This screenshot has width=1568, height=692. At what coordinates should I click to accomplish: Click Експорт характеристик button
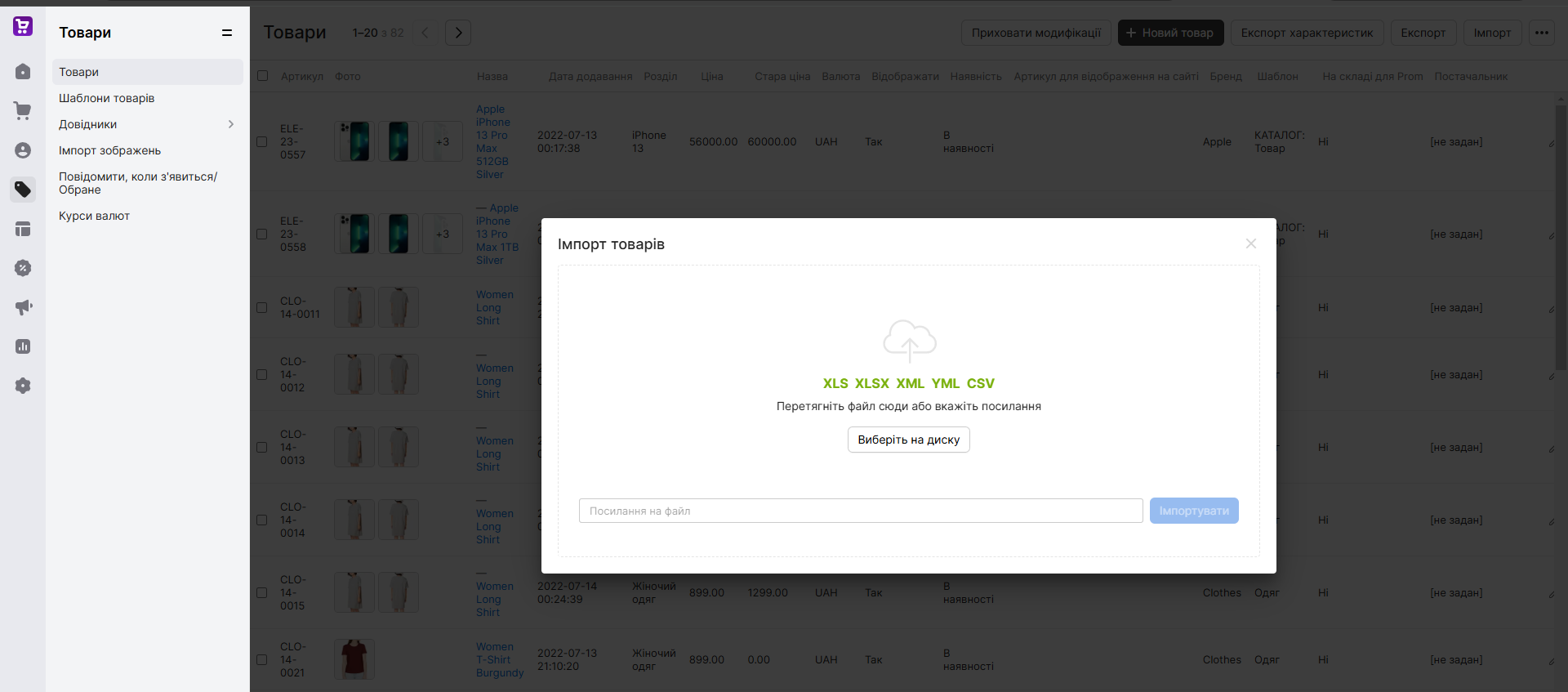(1307, 33)
